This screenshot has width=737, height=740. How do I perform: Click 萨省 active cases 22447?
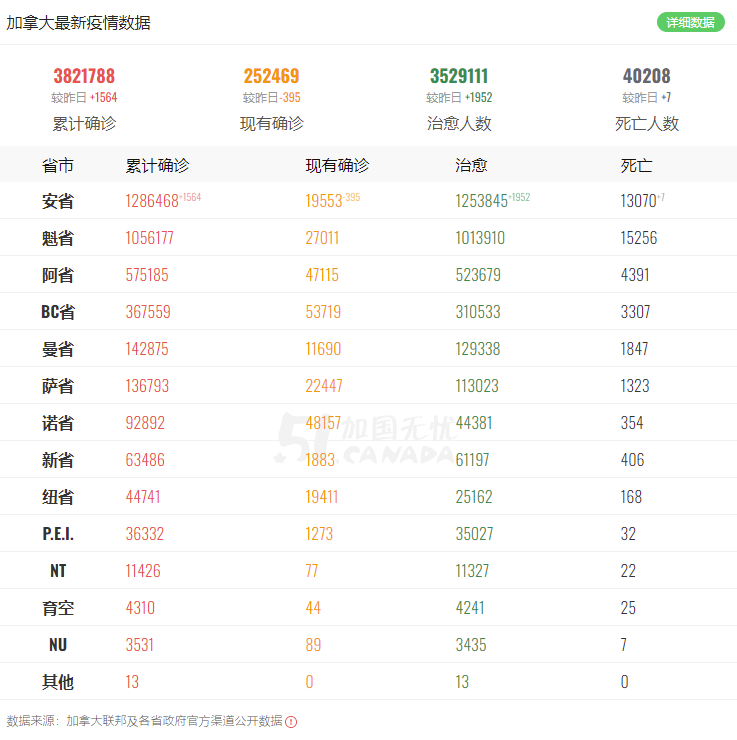[324, 386]
